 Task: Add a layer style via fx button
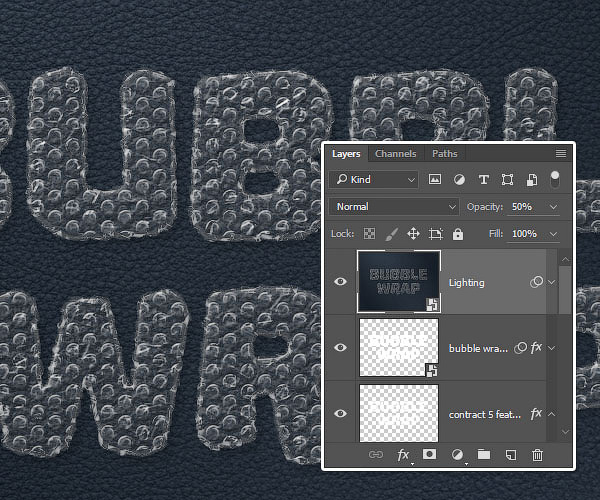coord(403,454)
